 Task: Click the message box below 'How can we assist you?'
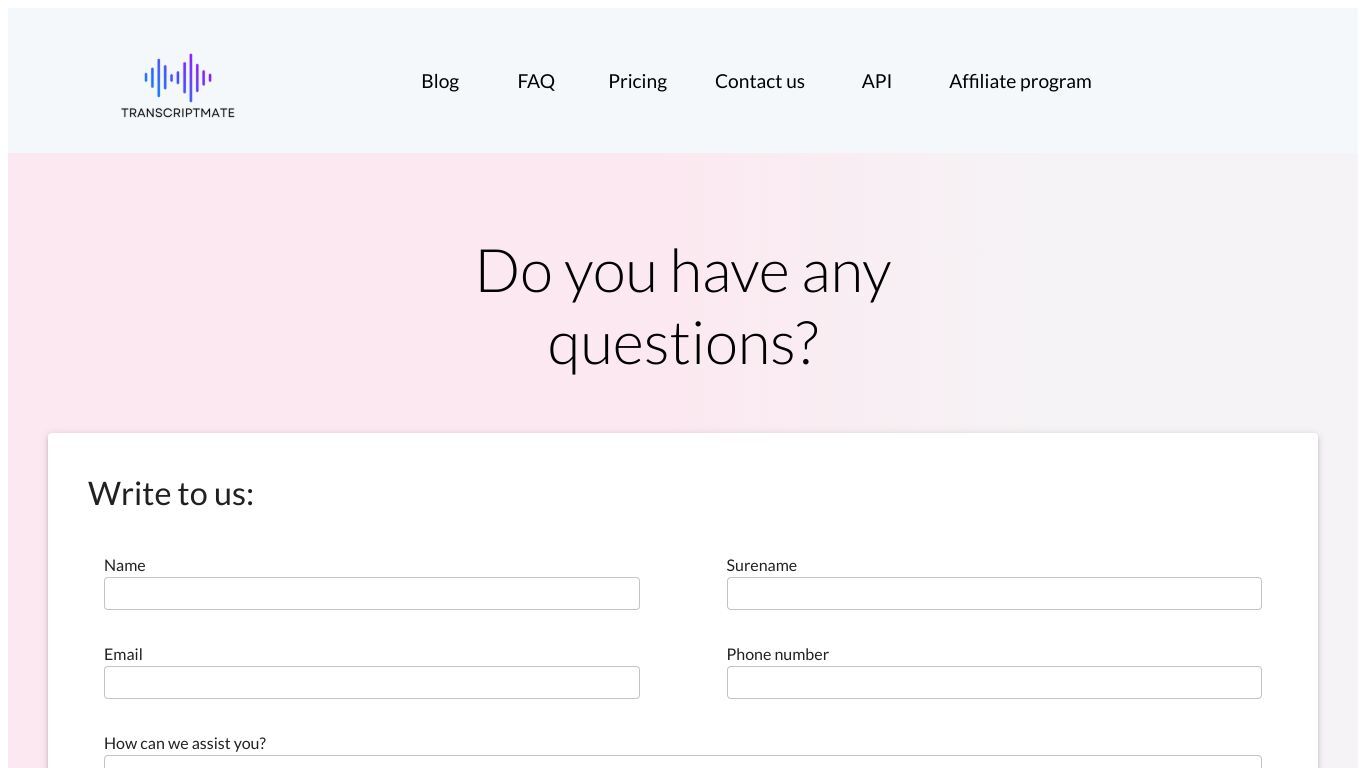683,761
